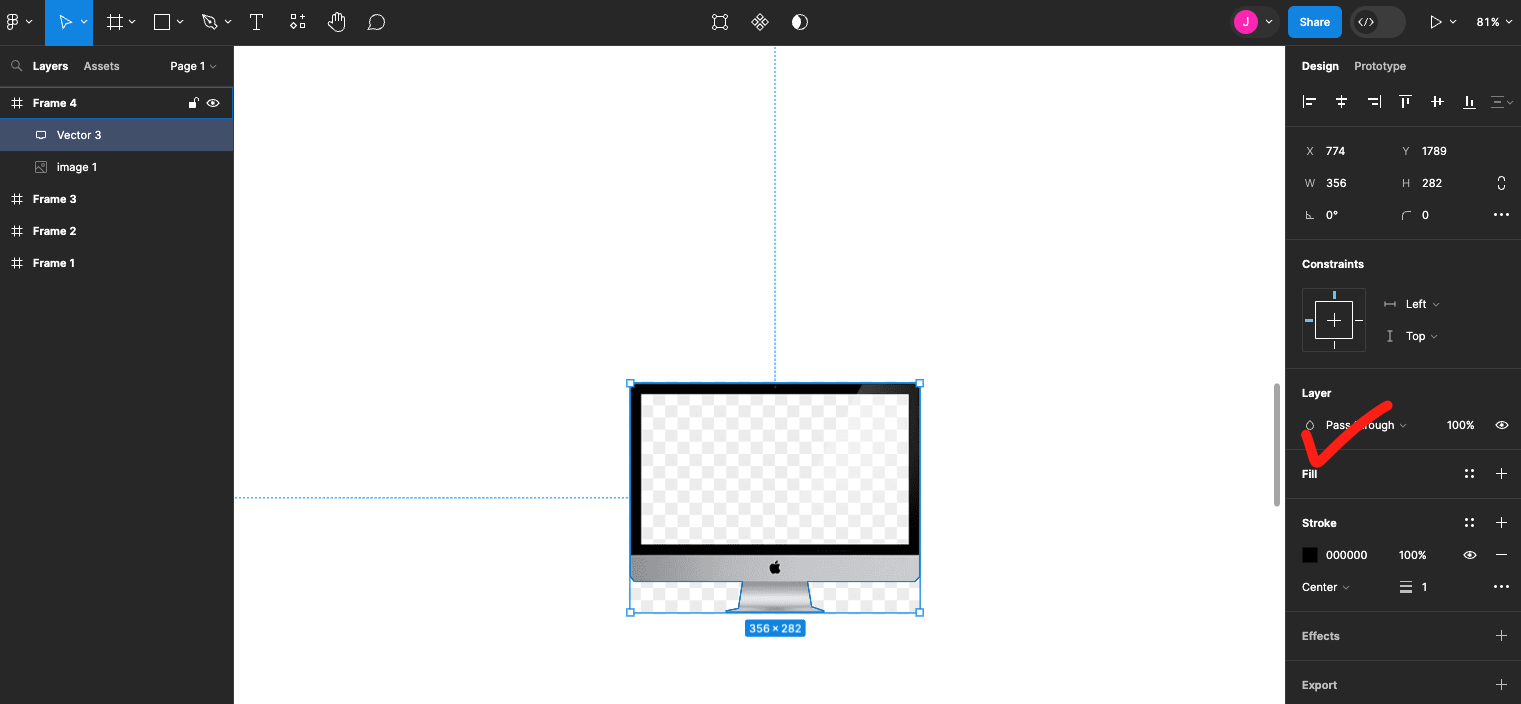Select the Frame 3 layer
The width and height of the screenshot is (1521, 704).
tap(116, 199)
